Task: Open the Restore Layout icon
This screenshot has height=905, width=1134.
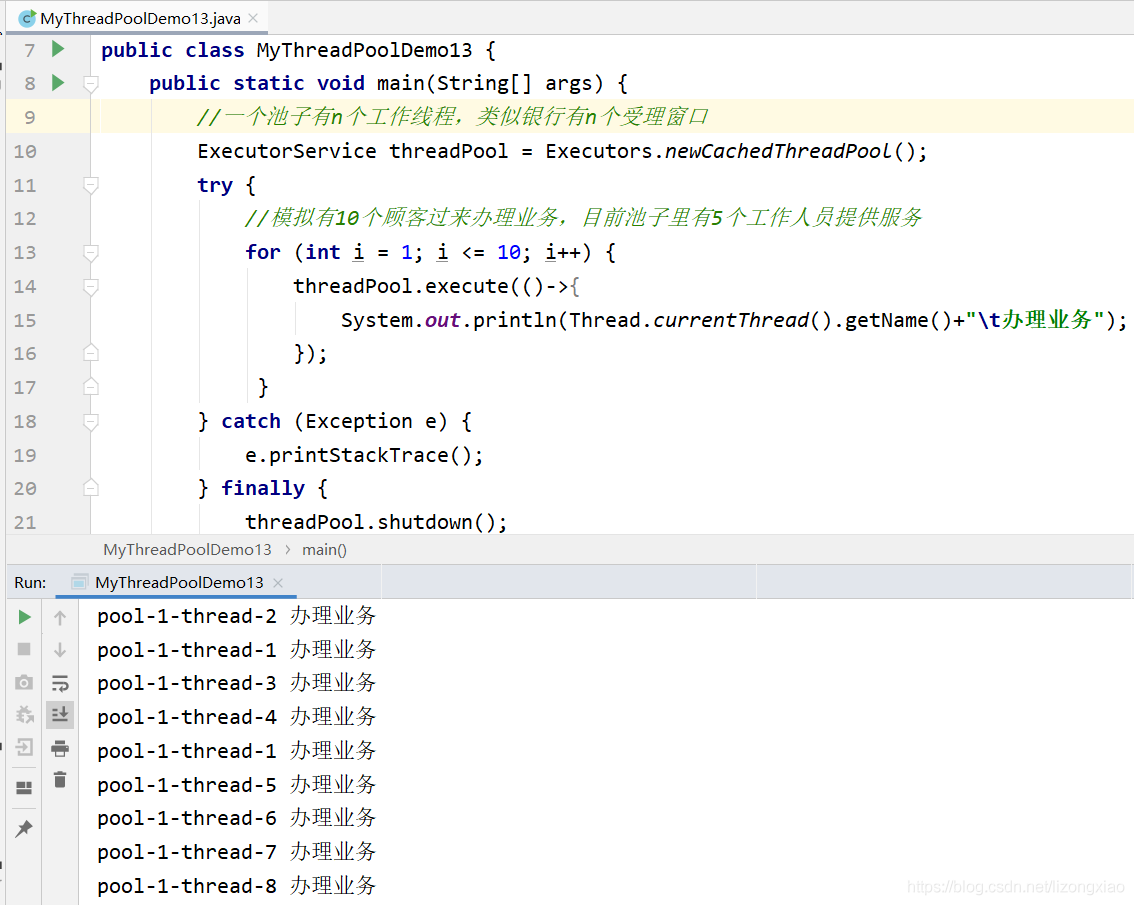Action: (25, 788)
